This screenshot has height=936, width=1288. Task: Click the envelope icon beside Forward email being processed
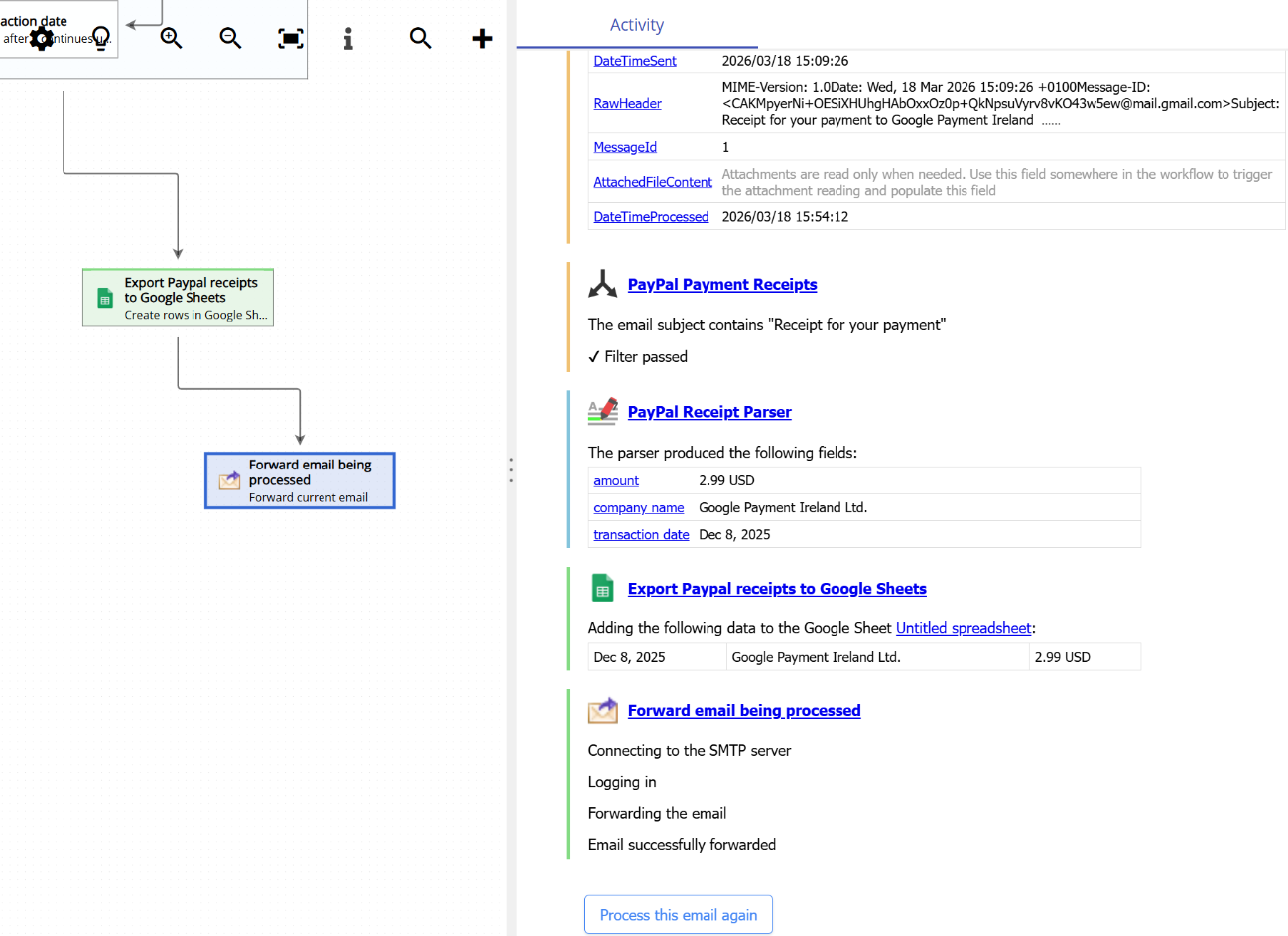pyautogui.click(x=602, y=710)
